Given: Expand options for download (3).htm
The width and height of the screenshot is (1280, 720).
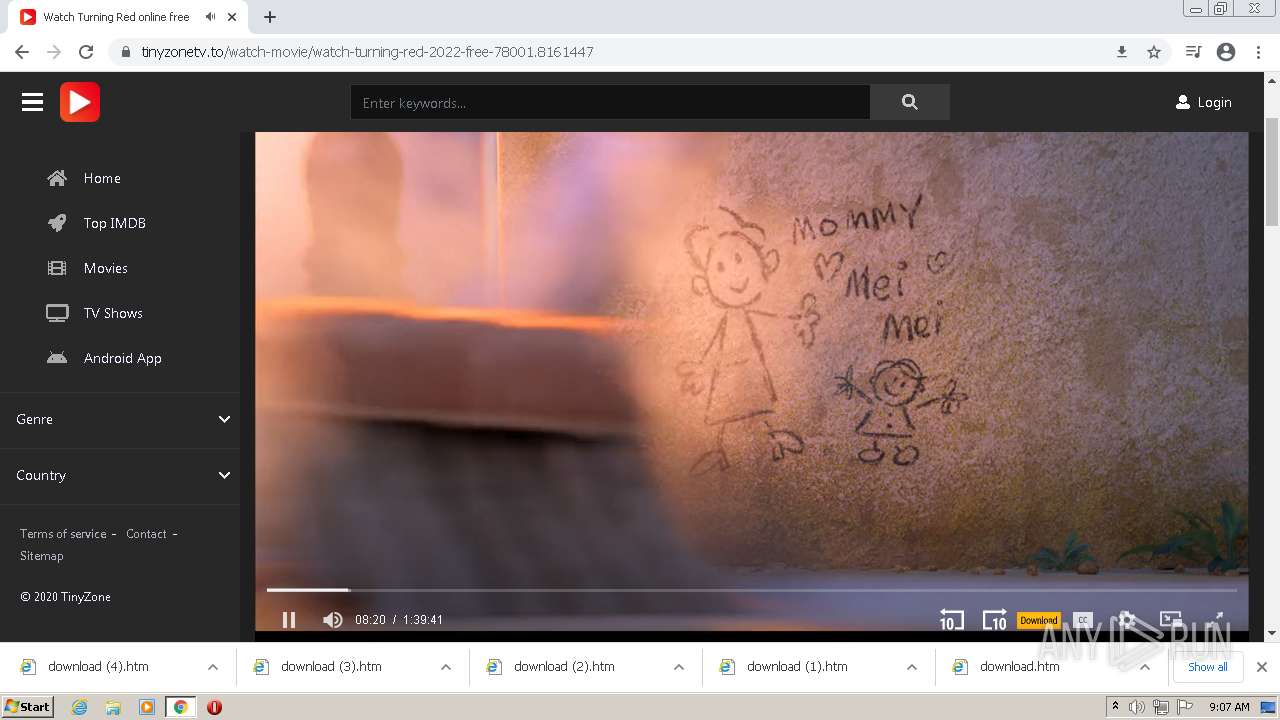Looking at the screenshot, I should pos(446,667).
